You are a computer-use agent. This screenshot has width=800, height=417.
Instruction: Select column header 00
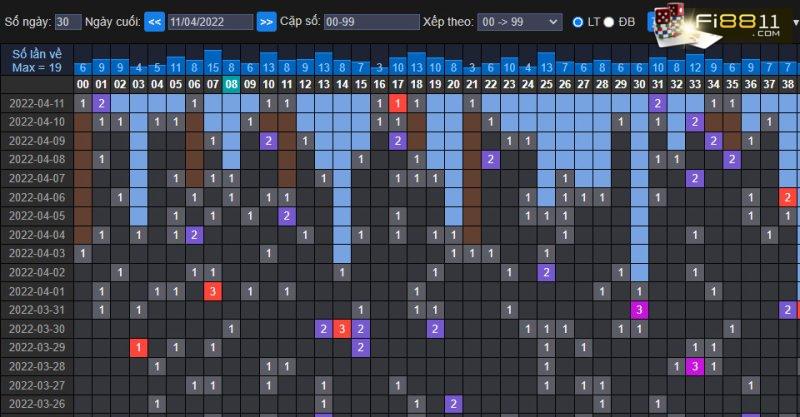[x=83, y=84]
